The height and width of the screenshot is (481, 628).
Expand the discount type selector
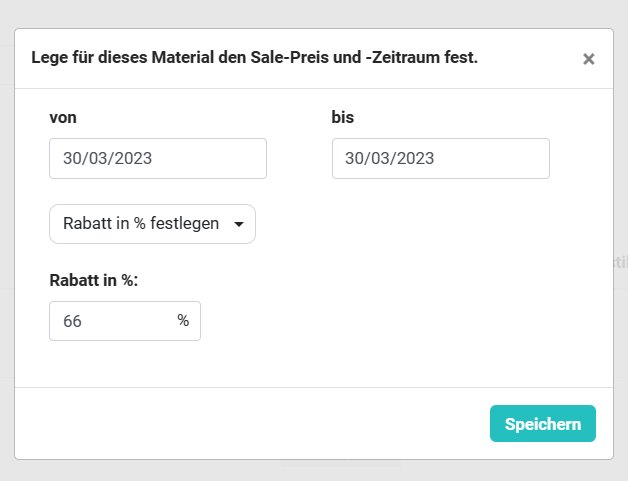pyautogui.click(x=152, y=224)
